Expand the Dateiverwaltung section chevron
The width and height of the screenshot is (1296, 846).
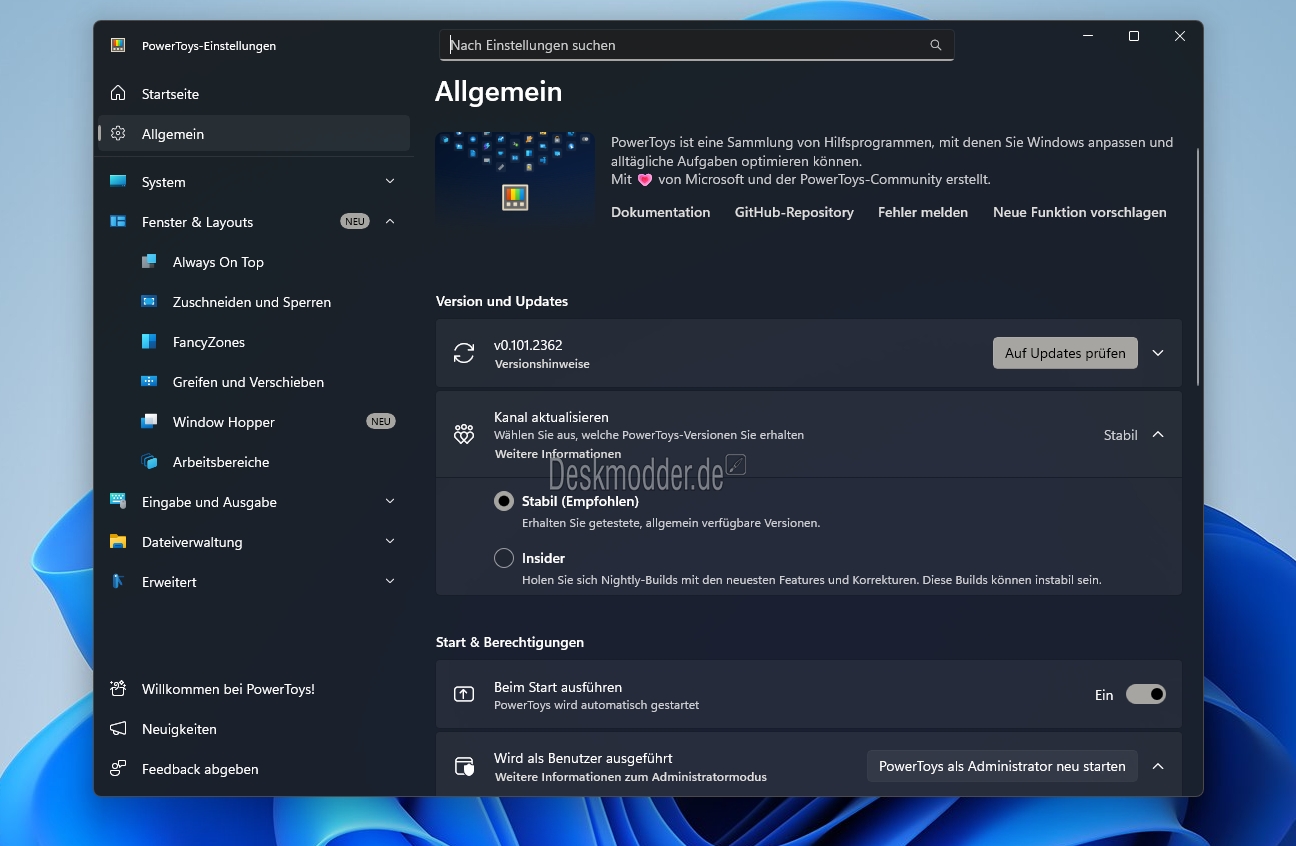390,541
